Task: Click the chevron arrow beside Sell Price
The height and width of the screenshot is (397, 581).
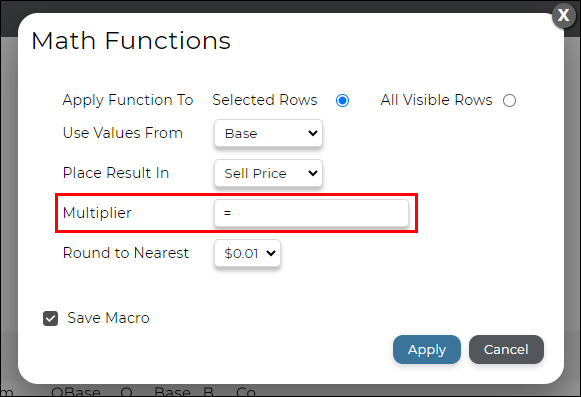Action: pyautogui.click(x=313, y=173)
